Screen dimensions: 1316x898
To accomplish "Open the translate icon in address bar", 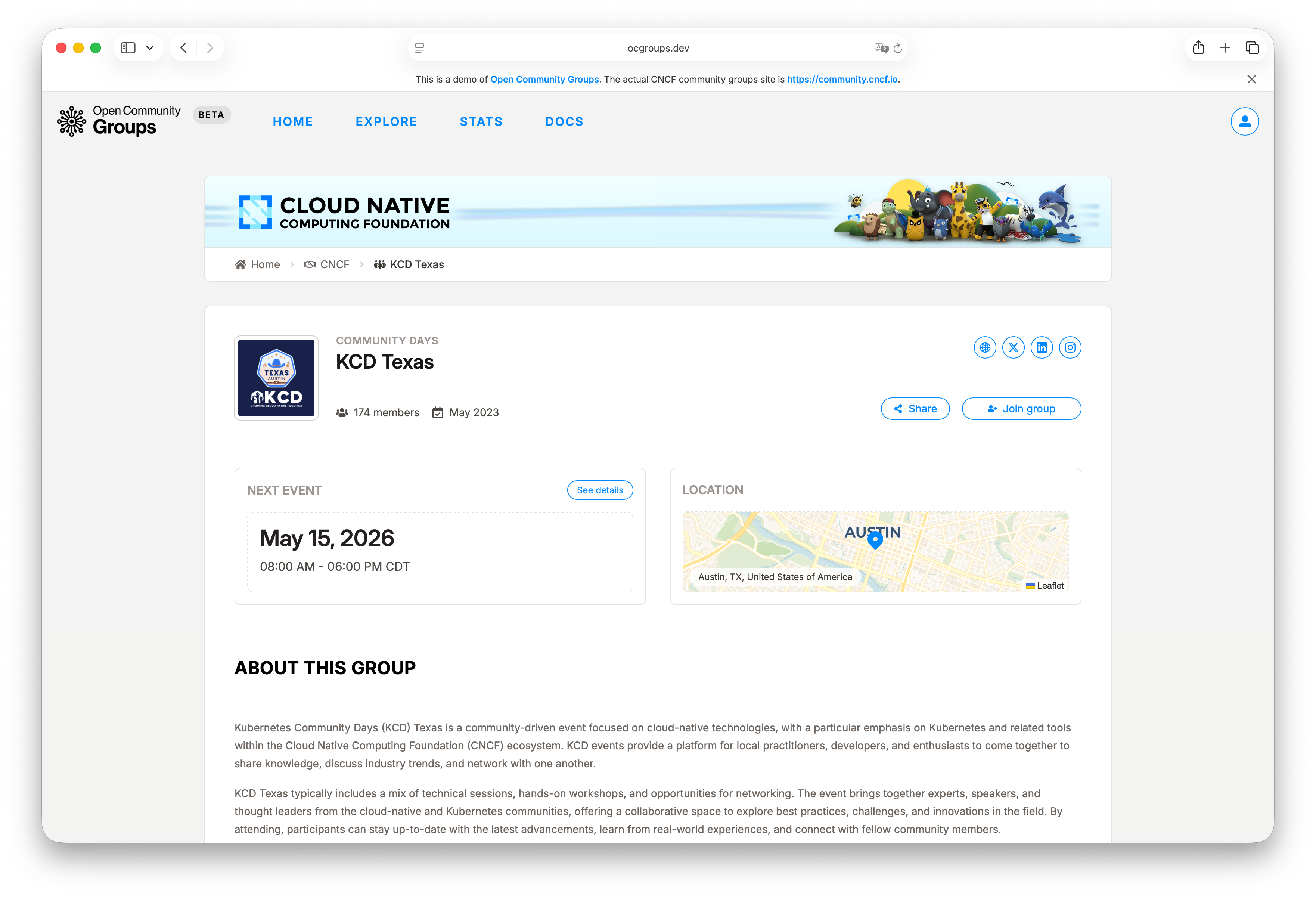I will (x=881, y=48).
